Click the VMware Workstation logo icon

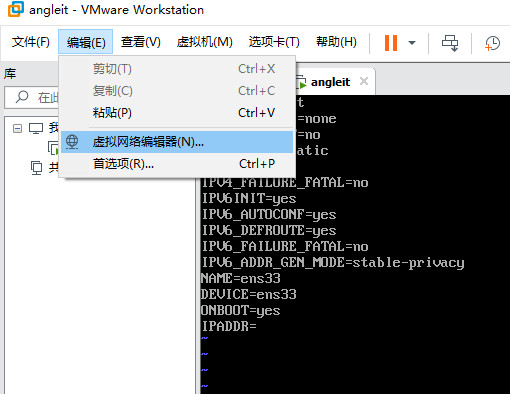[16, 9]
